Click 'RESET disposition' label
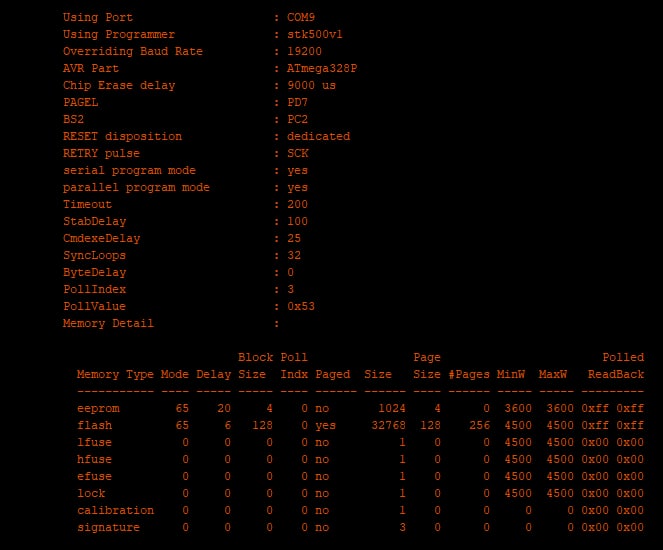Image resolution: width=663 pixels, height=550 pixels. [x=123, y=136]
